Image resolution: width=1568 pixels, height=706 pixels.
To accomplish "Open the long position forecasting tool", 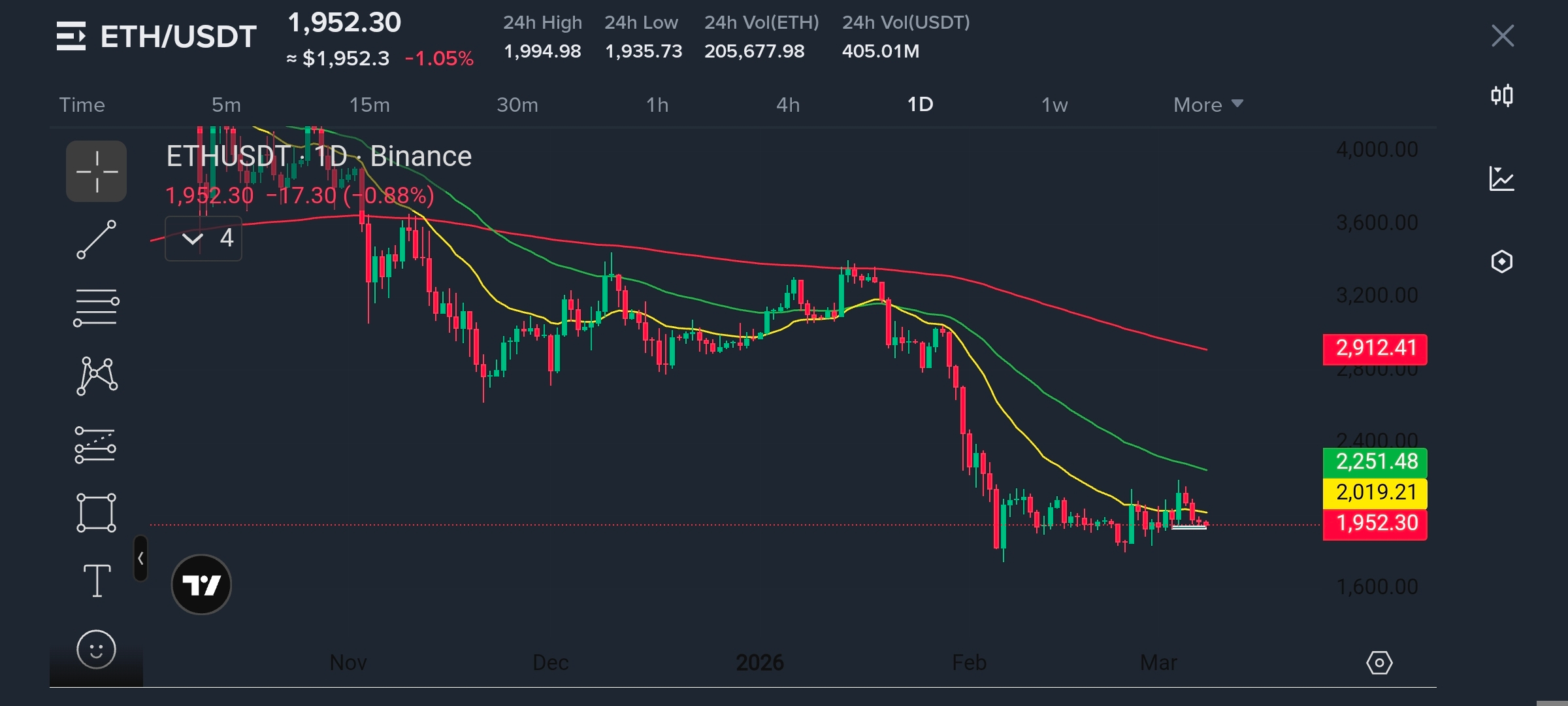I will point(96,445).
